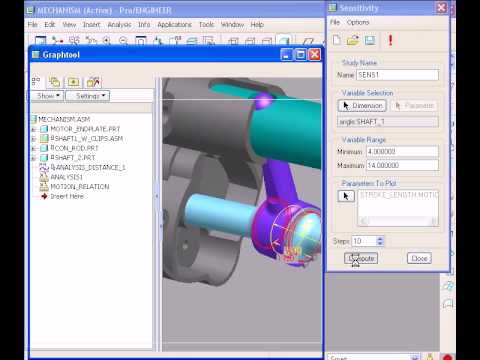Open the favorites folder navigator tab

tap(93, 82)
